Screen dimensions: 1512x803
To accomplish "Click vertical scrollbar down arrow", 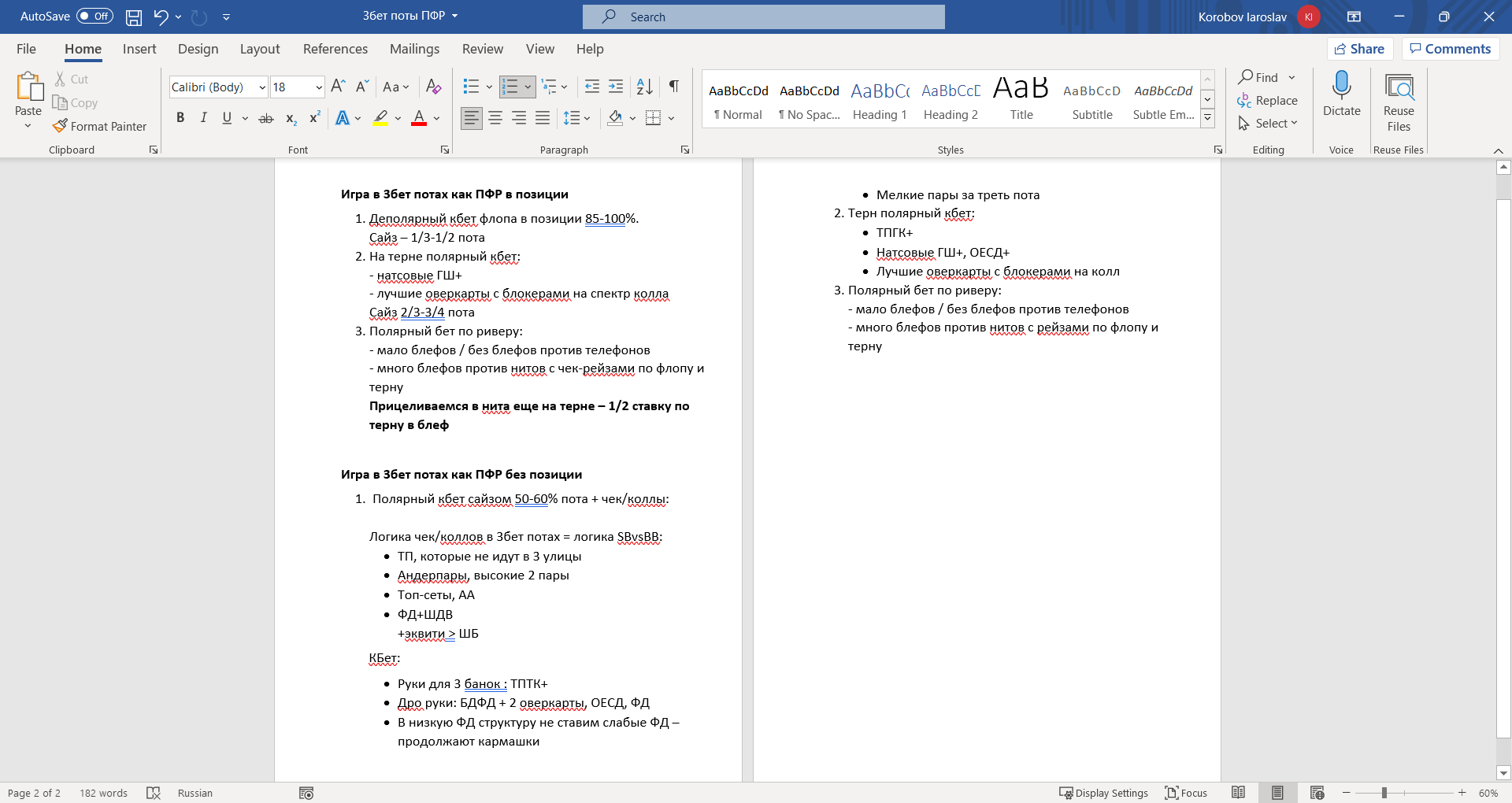I will click(x=1503, y=773).
